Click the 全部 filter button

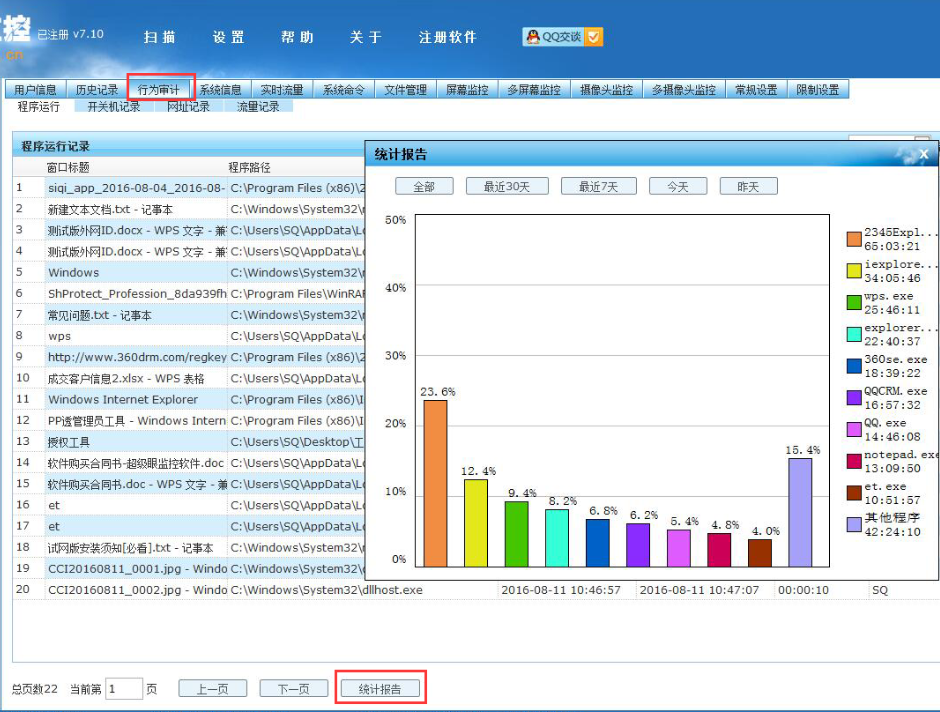click(424, 186)
